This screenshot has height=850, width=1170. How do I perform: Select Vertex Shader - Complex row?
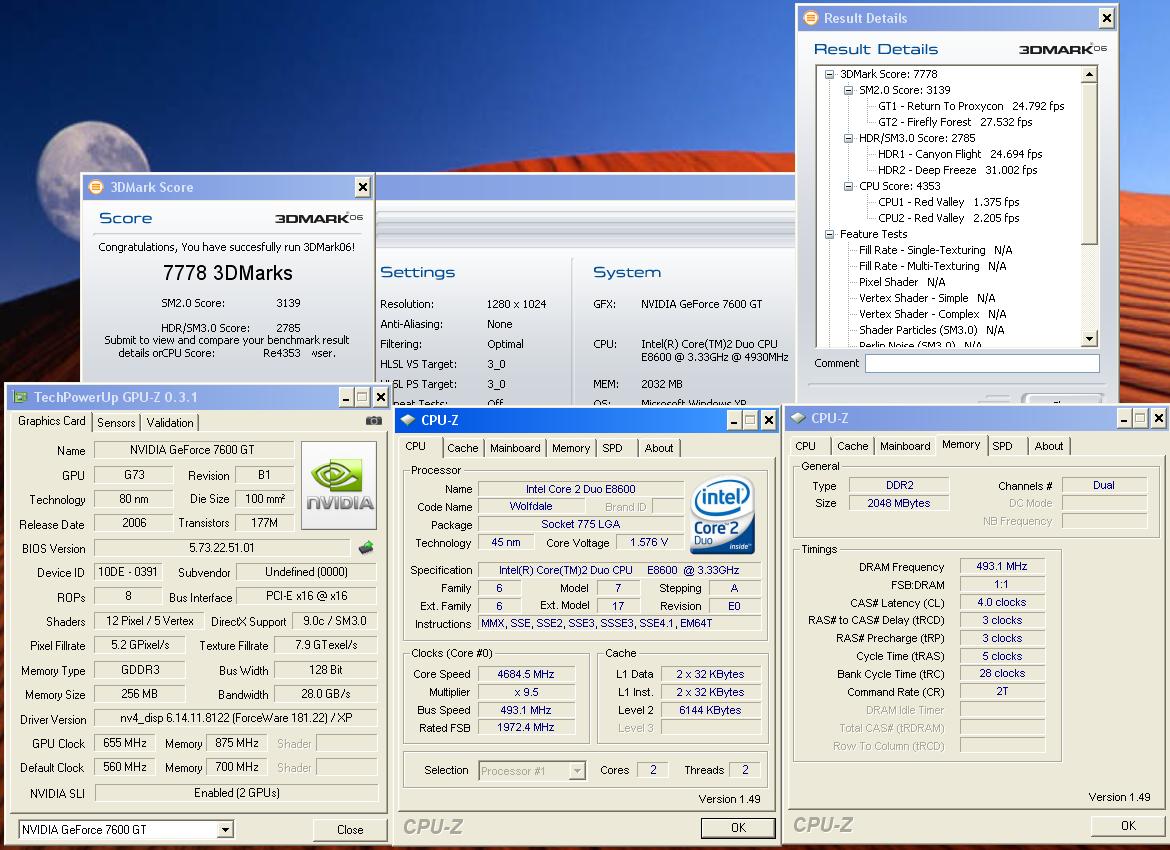pyautogui.click(x=932, y=314)
